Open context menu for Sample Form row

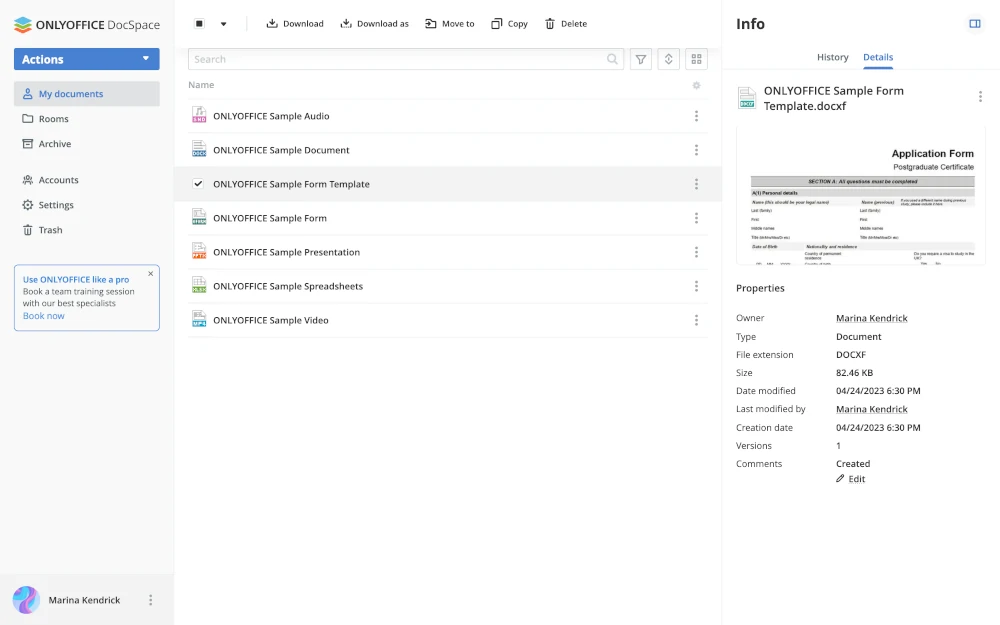696,218
